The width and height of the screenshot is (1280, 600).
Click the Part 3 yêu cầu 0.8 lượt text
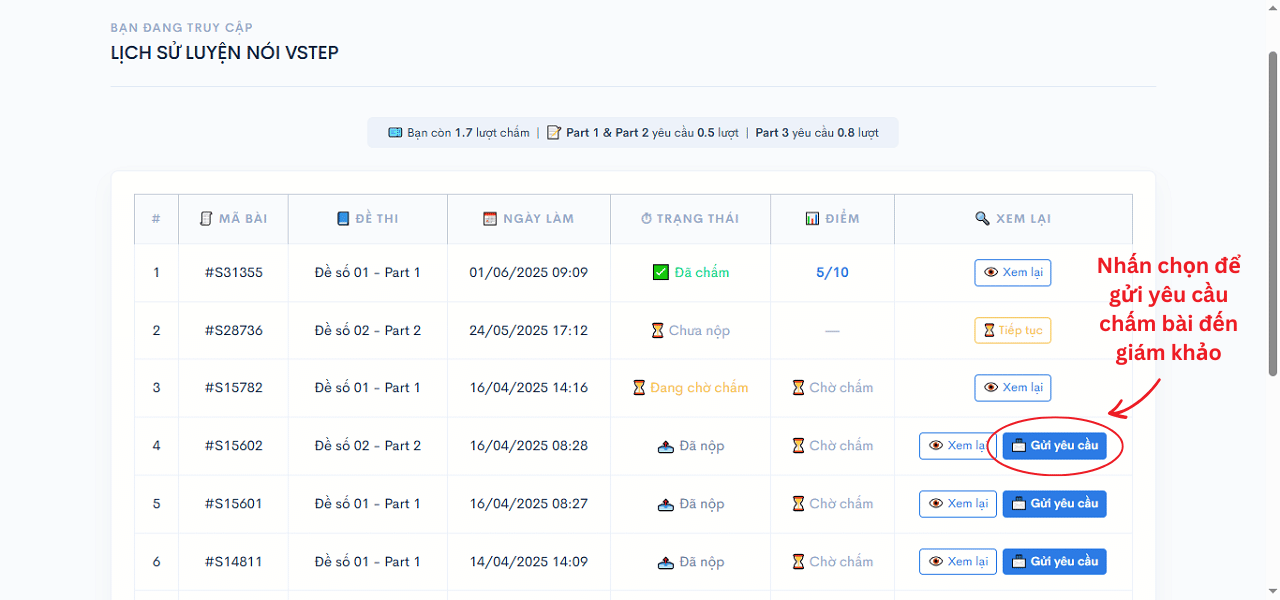pyautogui.click(x=817, y=132)
